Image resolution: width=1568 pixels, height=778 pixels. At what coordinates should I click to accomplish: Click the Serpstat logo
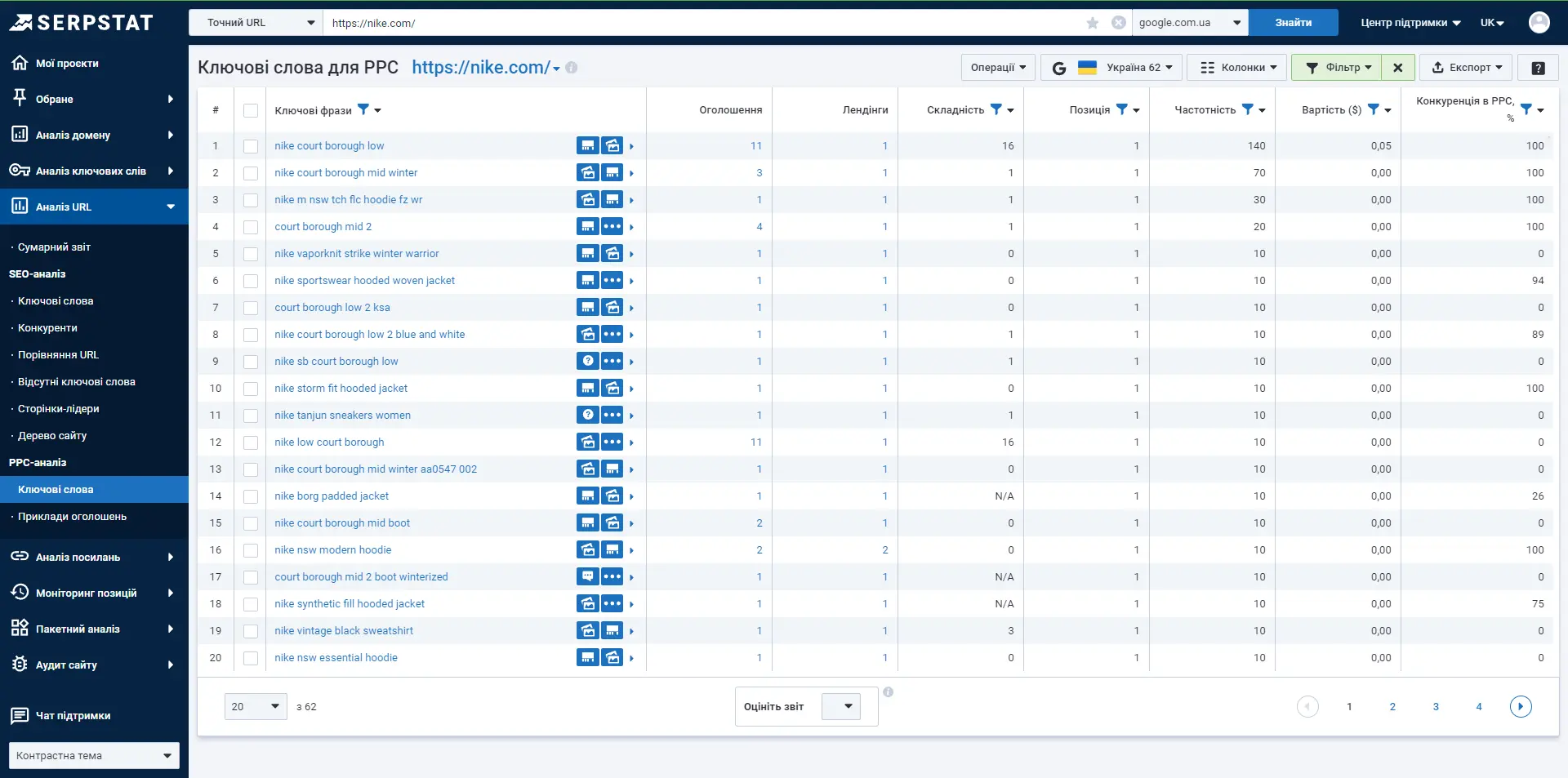point(82,22)
